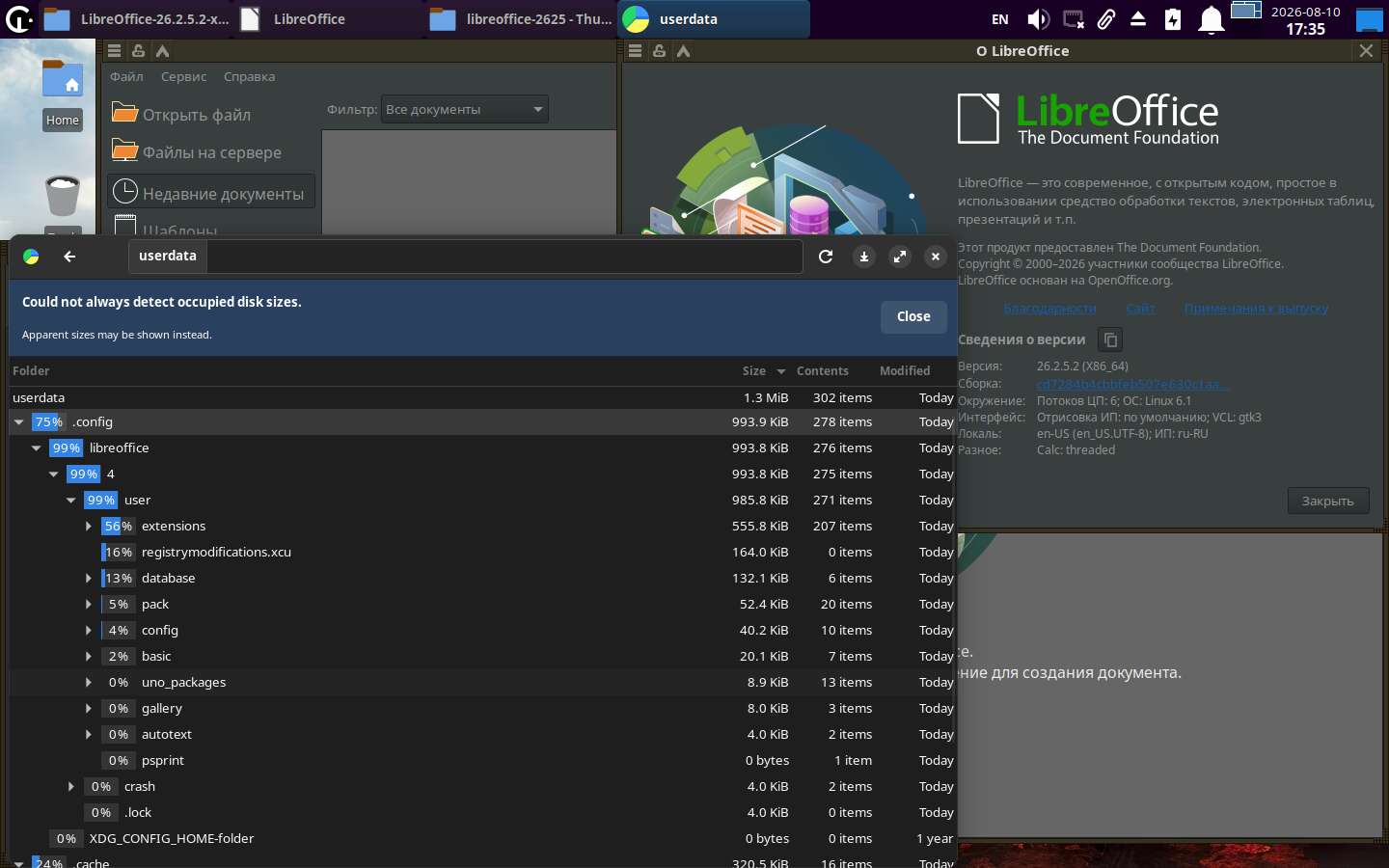1389x868 pixels.
Task: Click the eject media tray icon
Action: (1138, 19)
